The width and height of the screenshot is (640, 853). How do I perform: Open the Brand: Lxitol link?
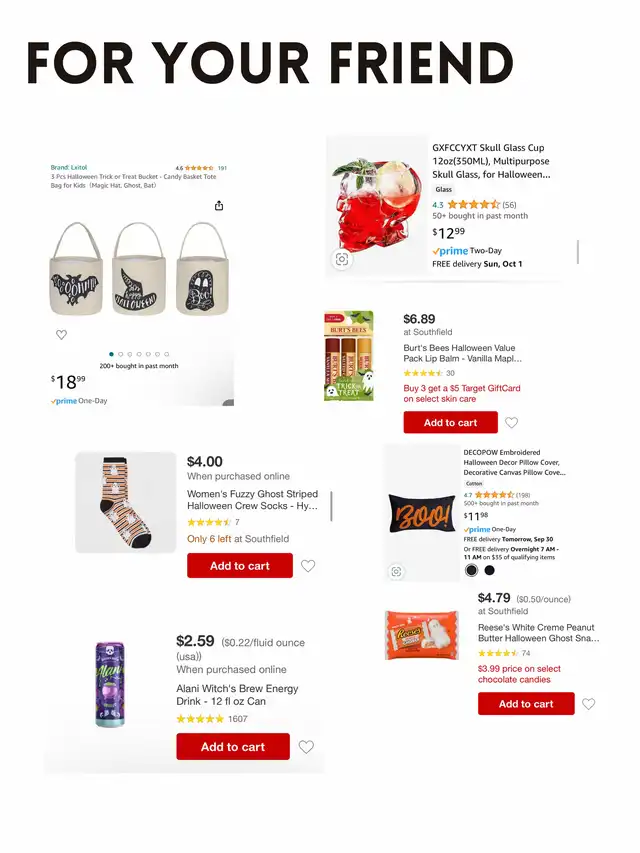(69, 168)
